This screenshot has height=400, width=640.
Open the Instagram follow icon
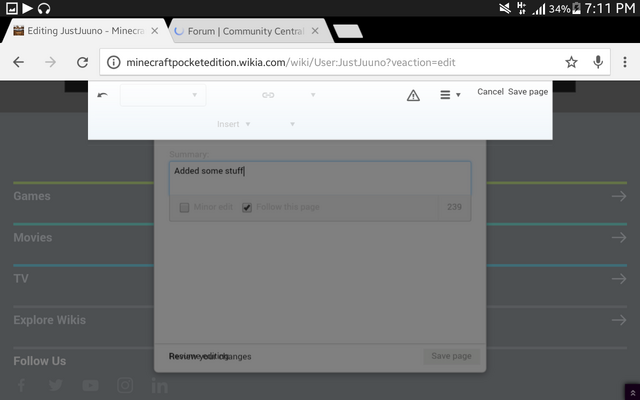(x=125, y=385)
